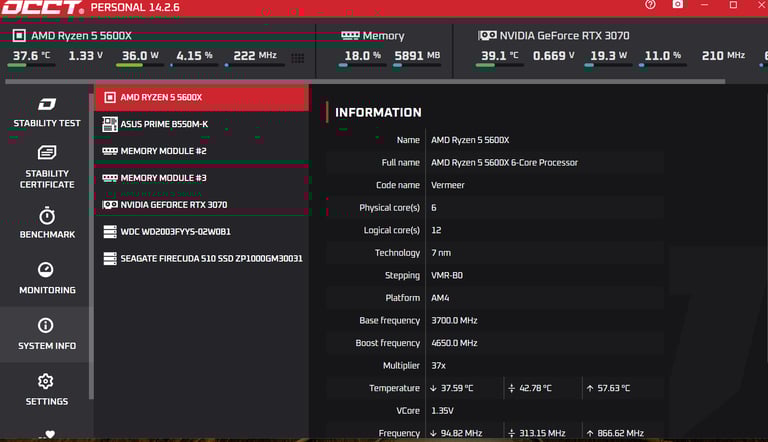This screenshot has width=768, height=442.
Task: Open the Benchmark stopwatch icon
Action: click(47, 216)
